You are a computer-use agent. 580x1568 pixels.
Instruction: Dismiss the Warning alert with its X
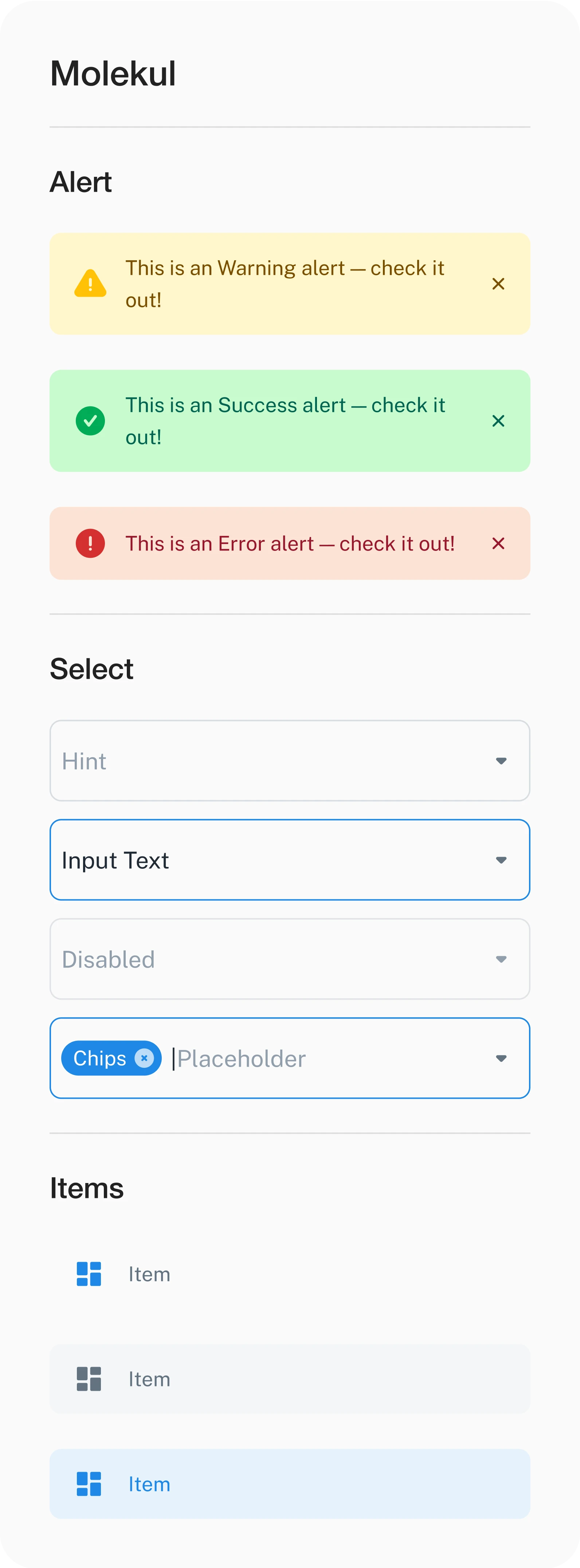[x=498, y=284]
